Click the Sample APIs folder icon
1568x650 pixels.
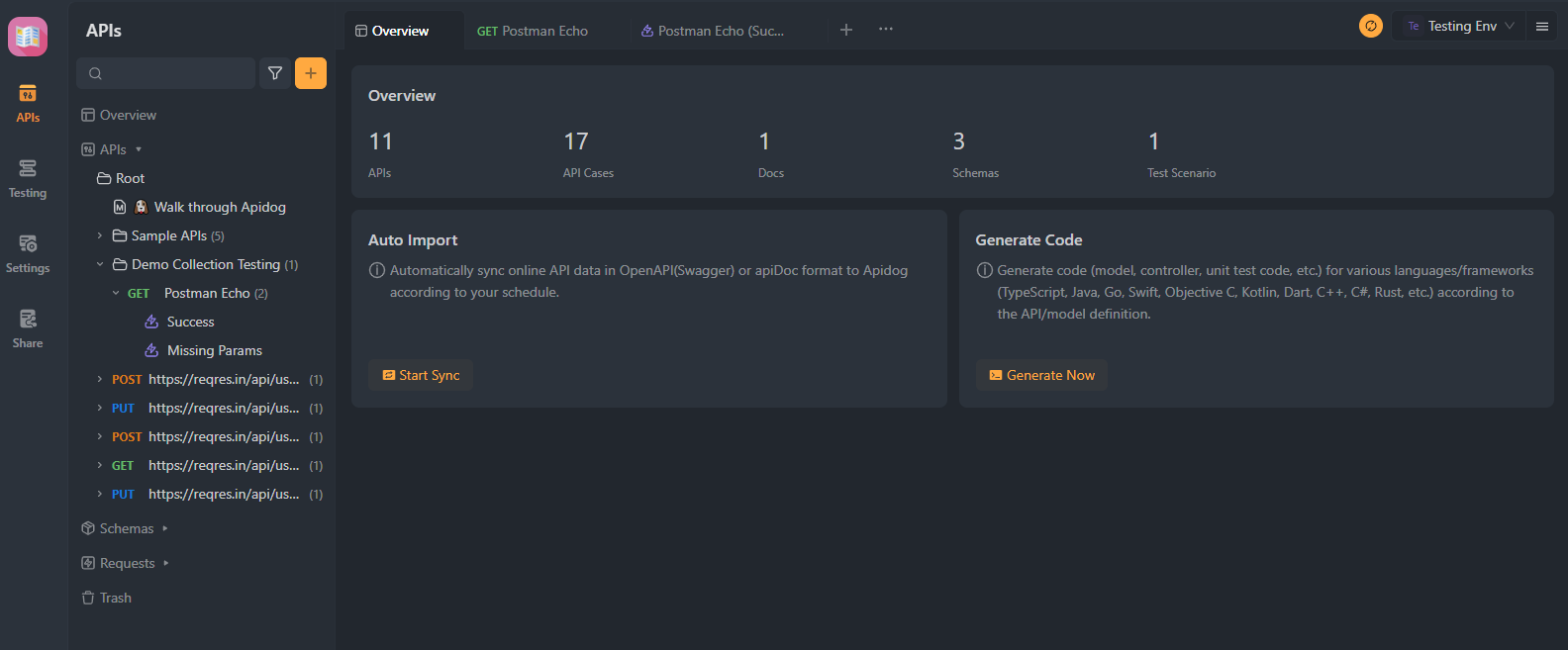pos(120,235)
